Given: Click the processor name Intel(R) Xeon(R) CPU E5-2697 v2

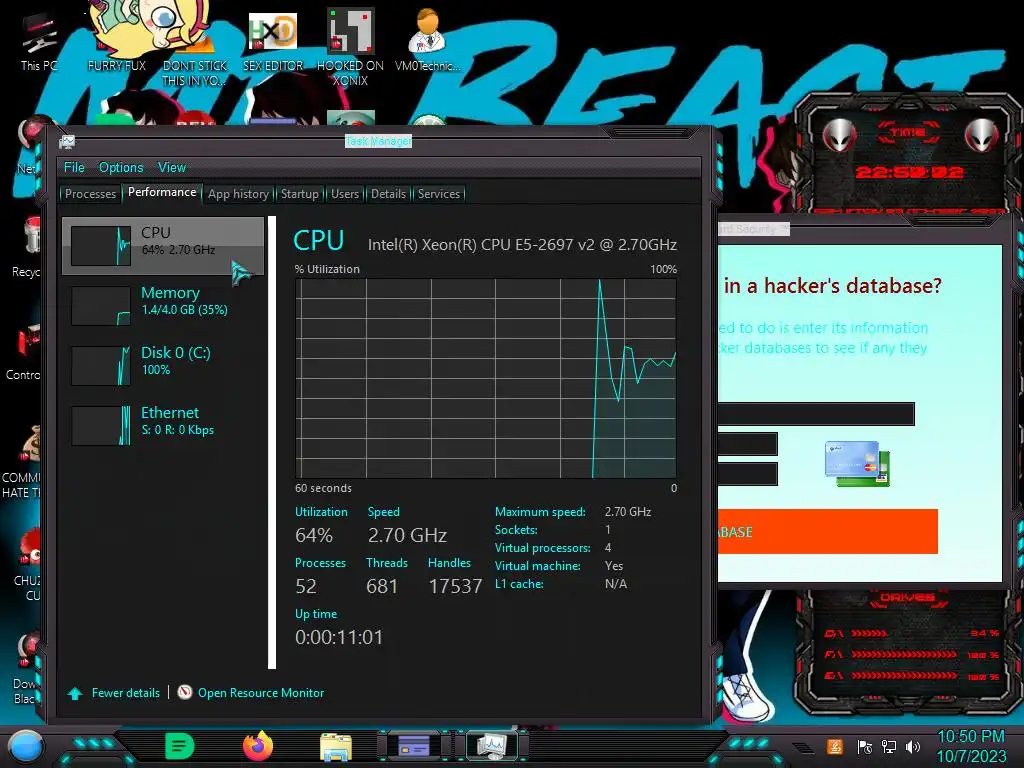Looking at the screenshot, I should (522, 245).
